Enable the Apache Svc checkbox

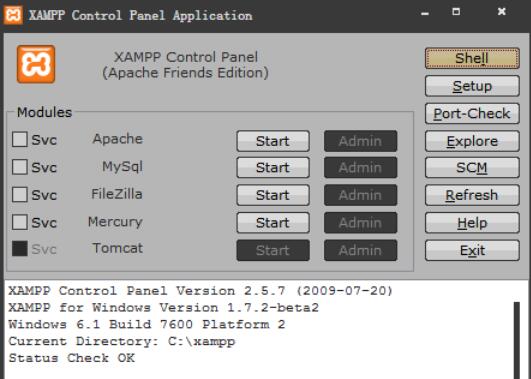click(20, 139)
